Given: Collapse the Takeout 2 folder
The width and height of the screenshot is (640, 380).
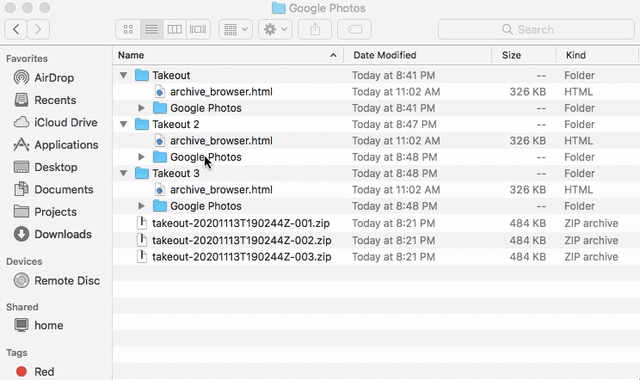Looking at the screenshot, I should pyautogui.click(x=123, y=124).
